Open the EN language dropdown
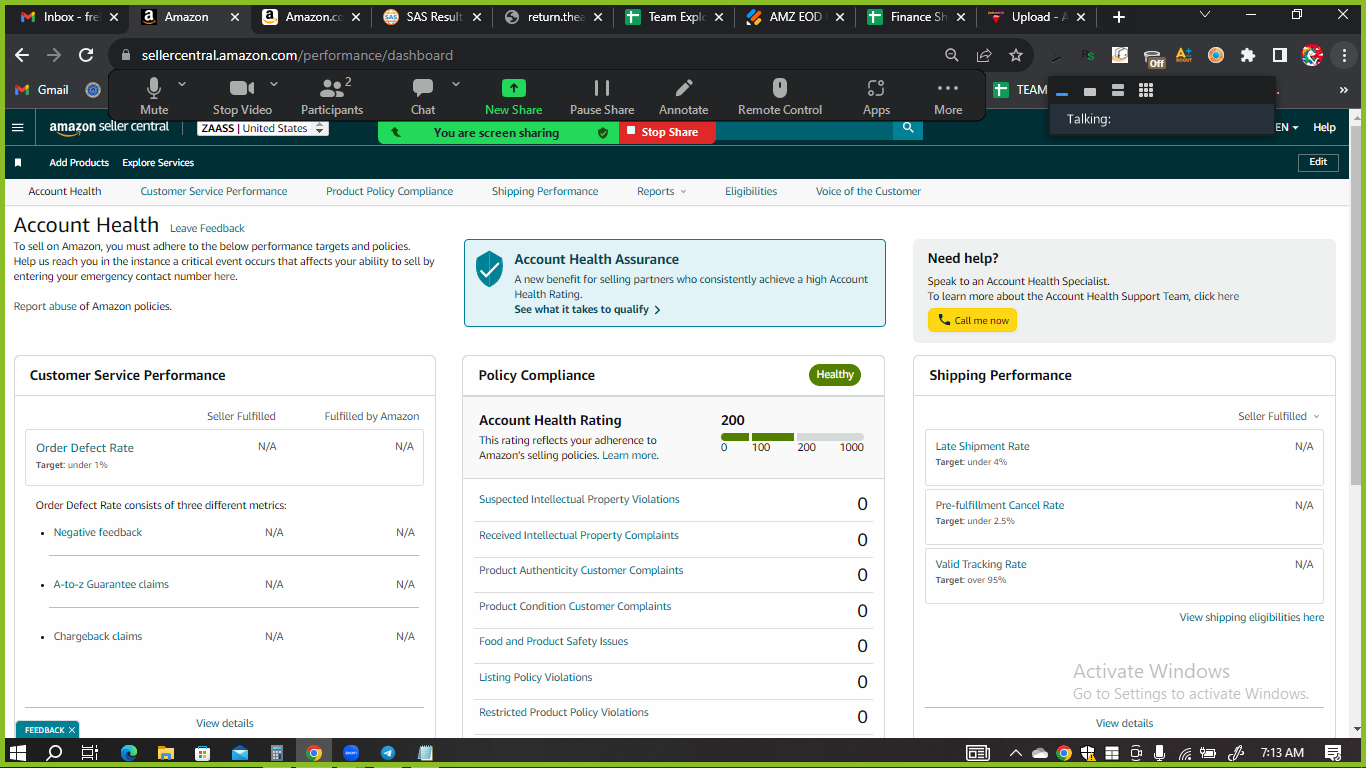1366x768 pixels. (1287, 128)
